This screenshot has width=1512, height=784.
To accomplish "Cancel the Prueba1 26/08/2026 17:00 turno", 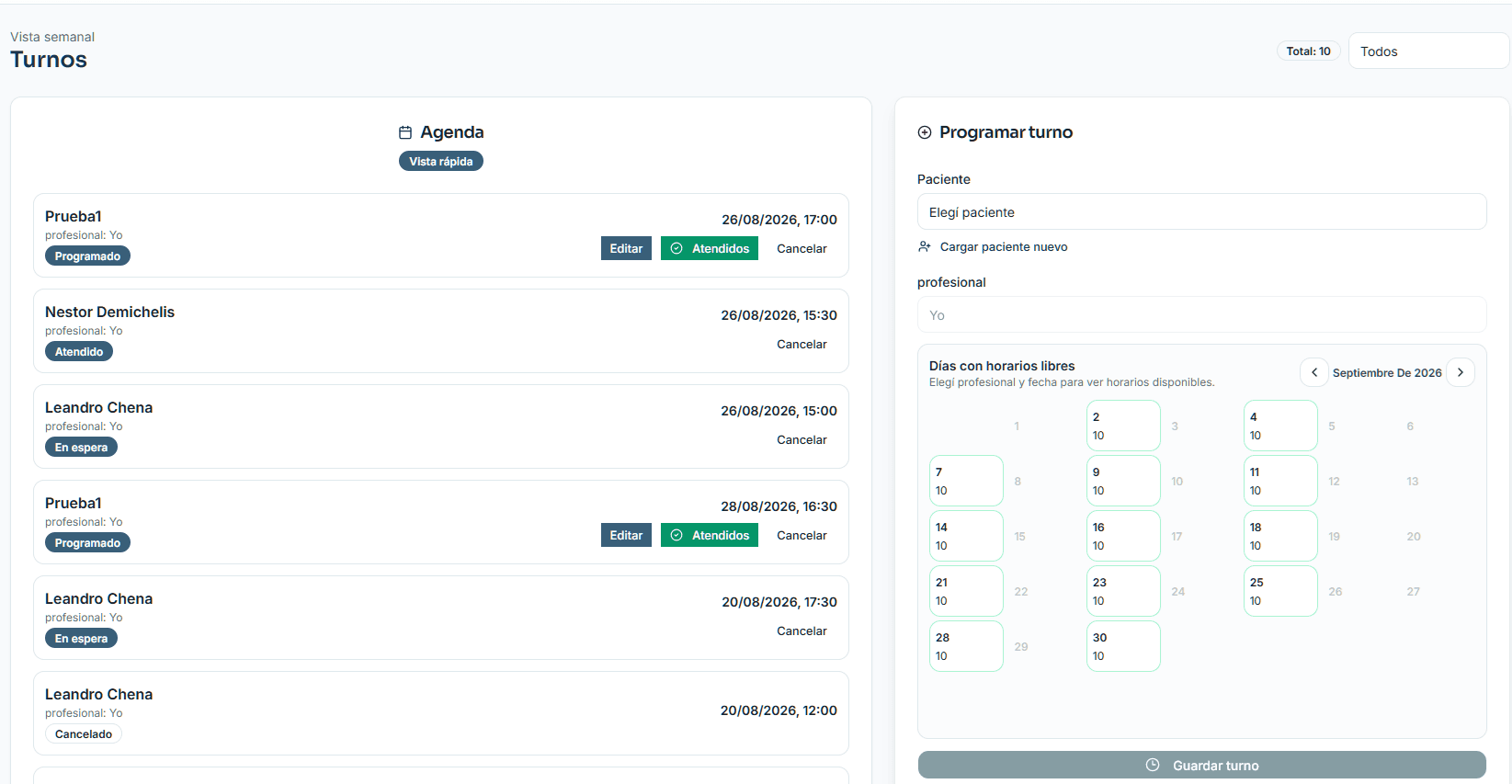I will click(801, 248).
